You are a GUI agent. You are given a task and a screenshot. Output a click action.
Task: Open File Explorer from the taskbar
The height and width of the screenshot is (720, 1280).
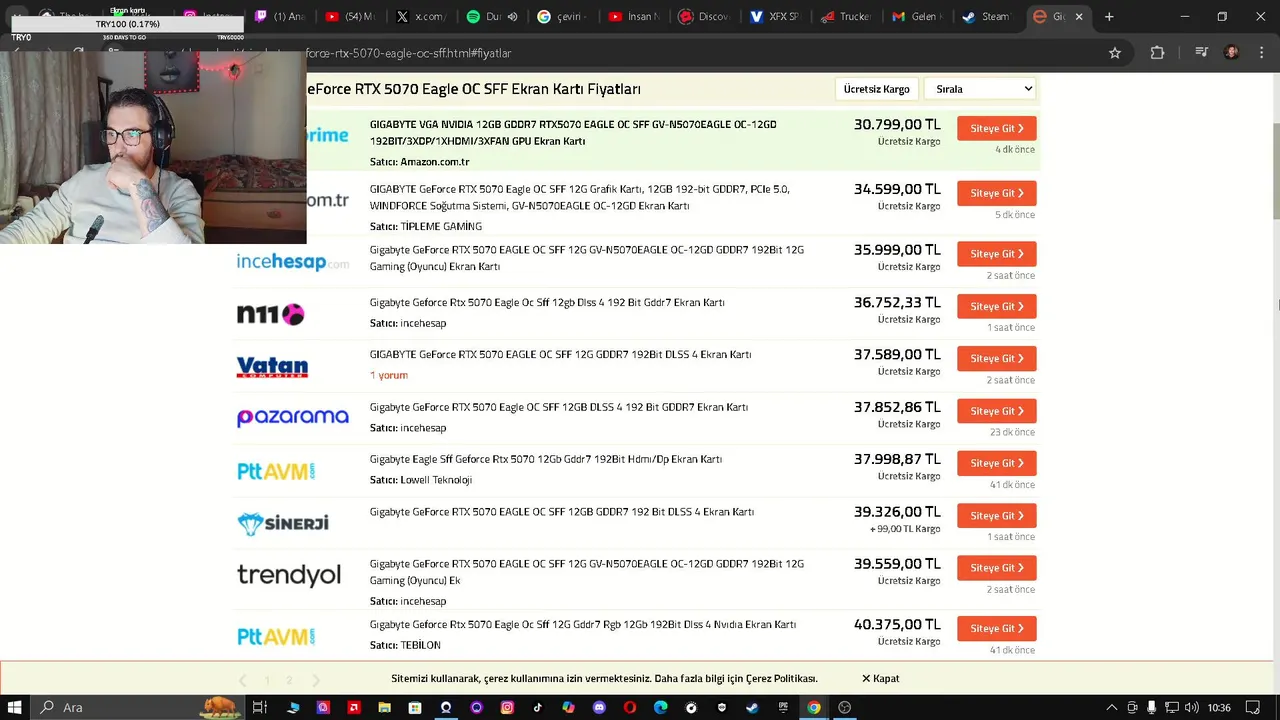[x=384, y=707]
